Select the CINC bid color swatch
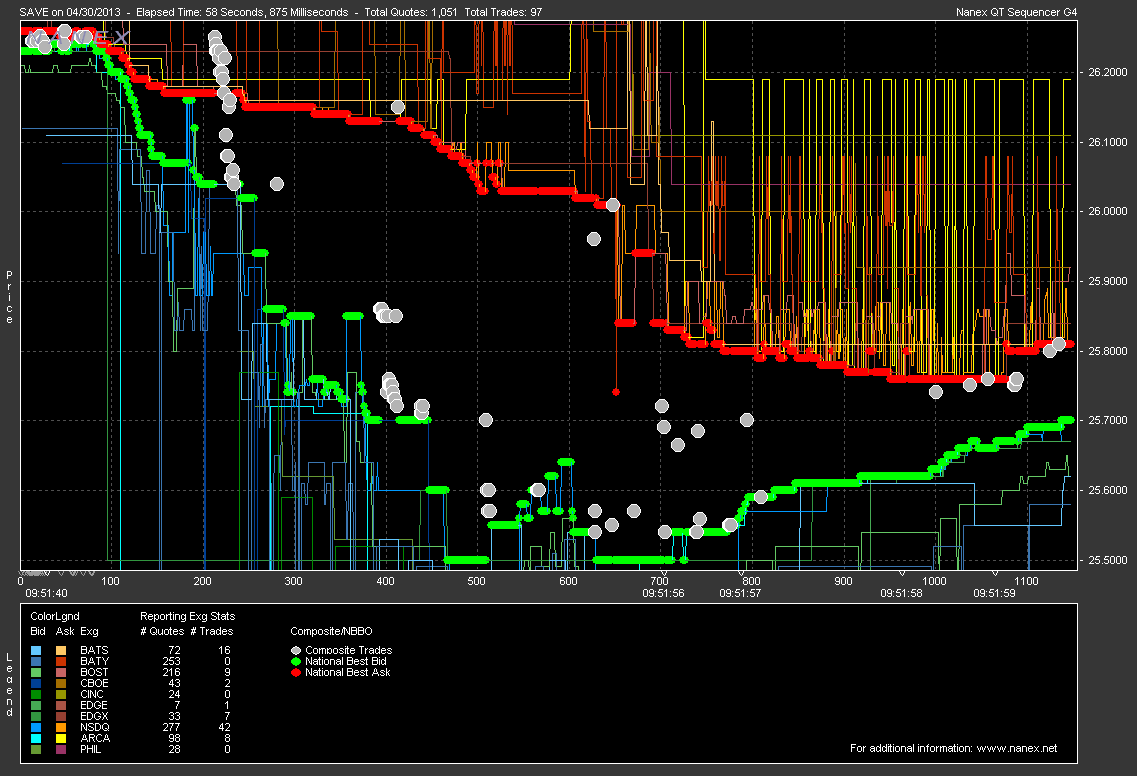The width and height of the screenshot is (1137, 776). click(x=37, y=694)
